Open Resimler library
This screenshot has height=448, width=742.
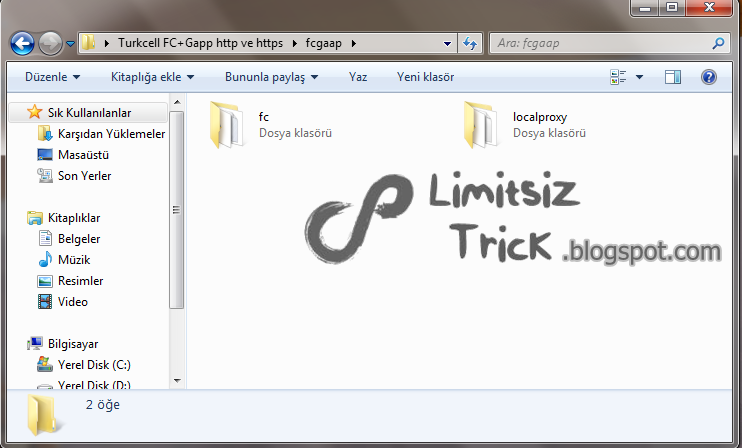click(x=80, y=281)
